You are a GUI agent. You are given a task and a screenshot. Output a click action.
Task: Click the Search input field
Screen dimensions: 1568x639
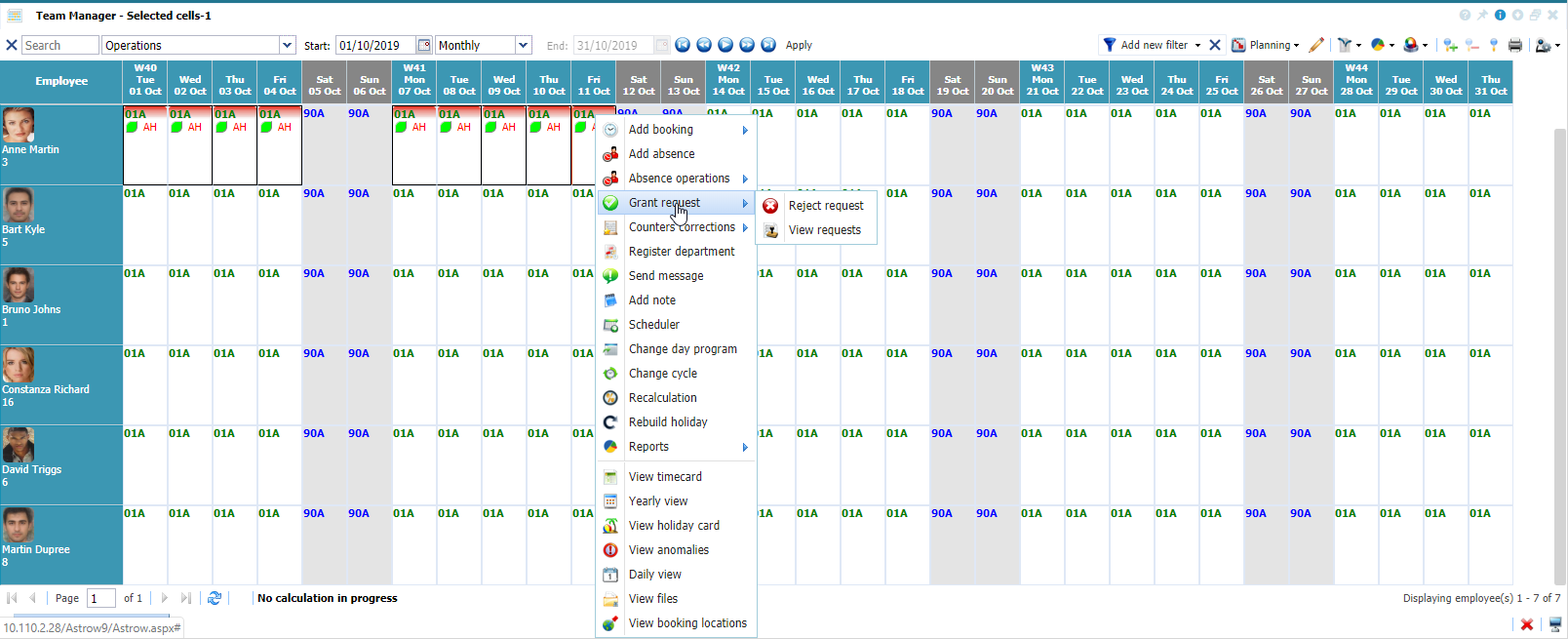[x=59, y=45]
